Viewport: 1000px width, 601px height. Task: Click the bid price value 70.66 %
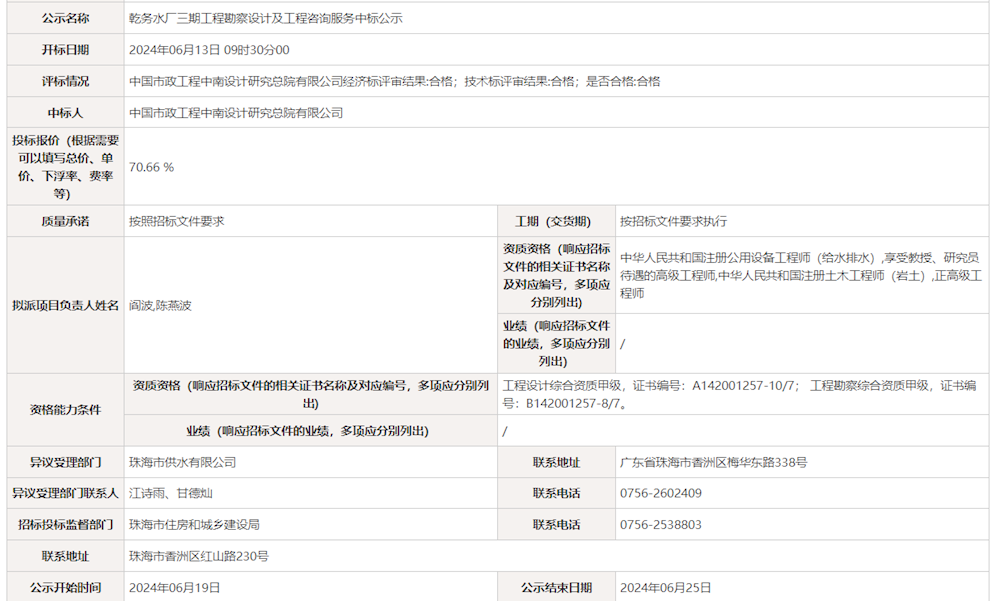pyautogui.click(x=150, y=167)
